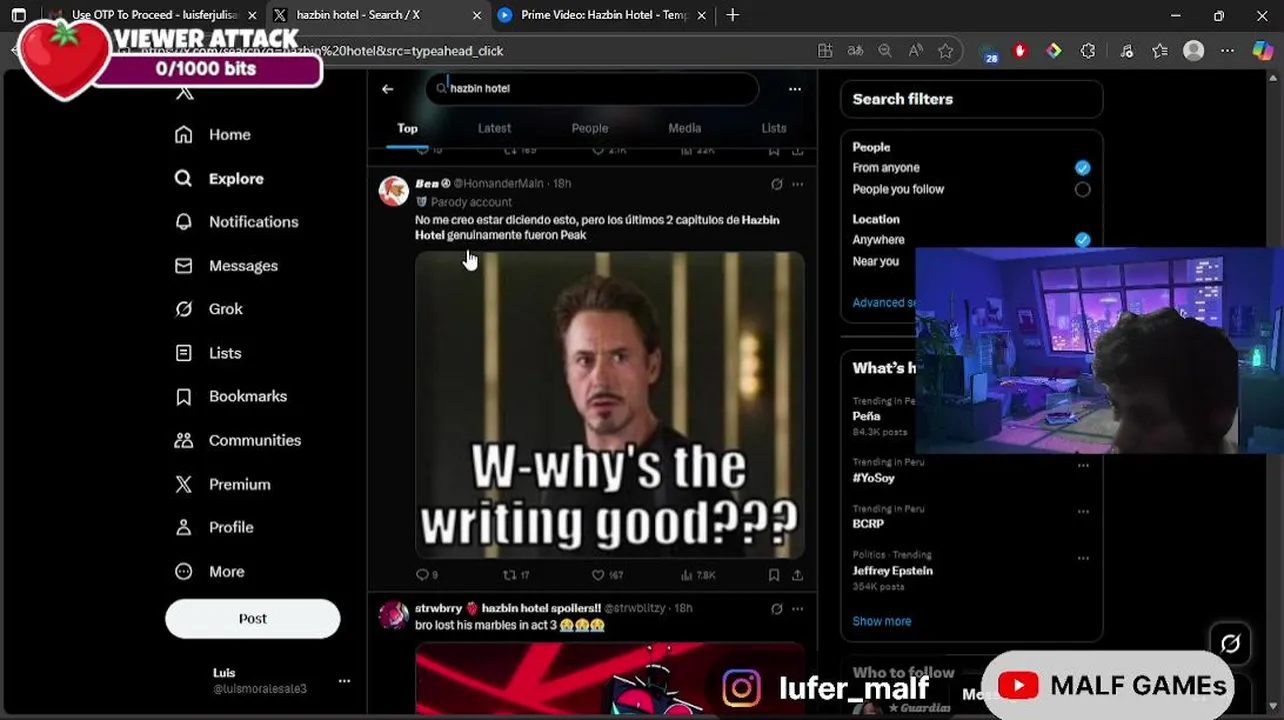
Task: Click the red hand ad blocker extension
Action: coord(1020,51)
